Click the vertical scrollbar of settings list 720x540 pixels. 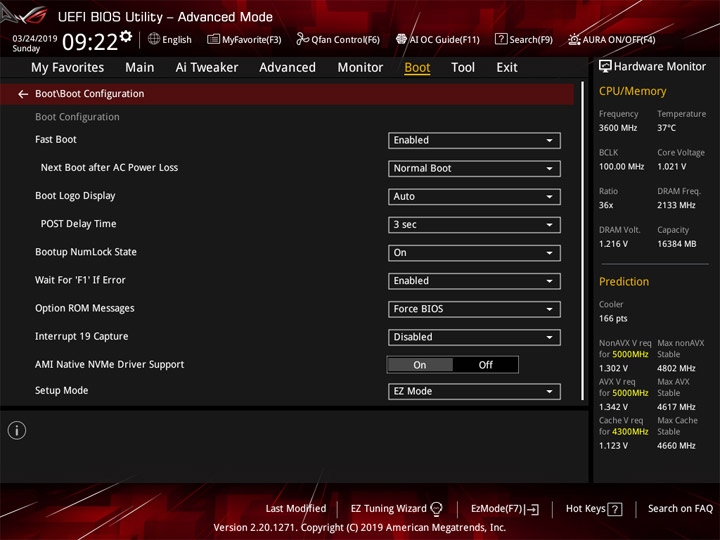[x=583, y=241]
